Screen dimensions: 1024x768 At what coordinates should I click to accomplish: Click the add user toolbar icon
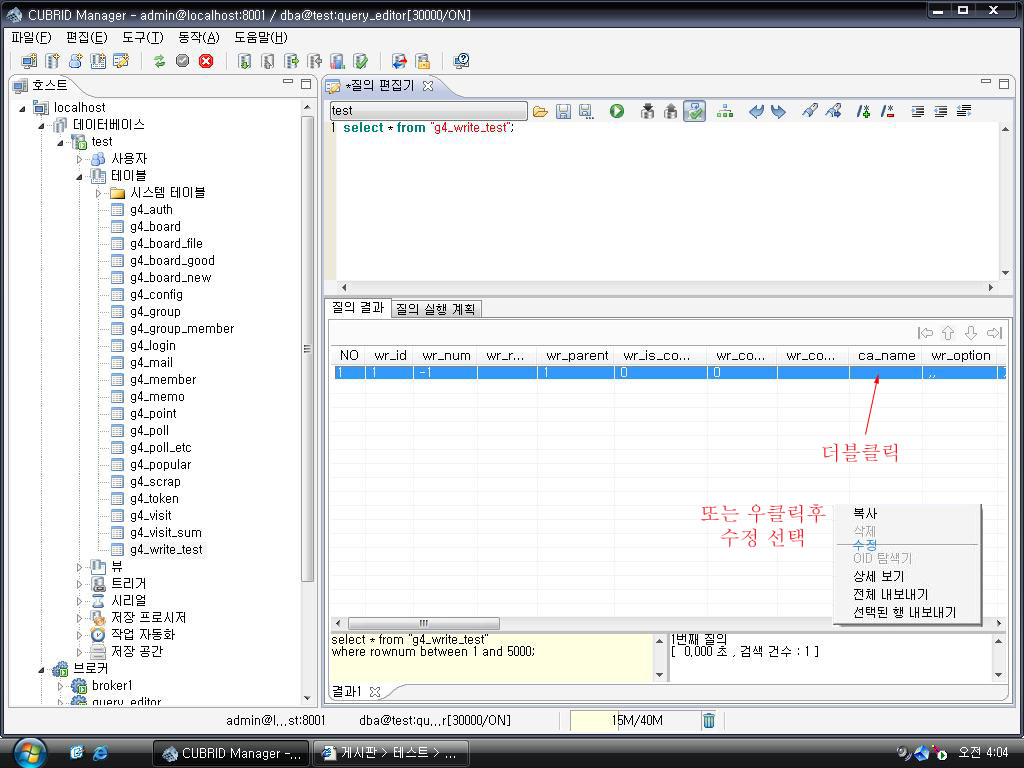pyautogui.click(x=75, y=61)
